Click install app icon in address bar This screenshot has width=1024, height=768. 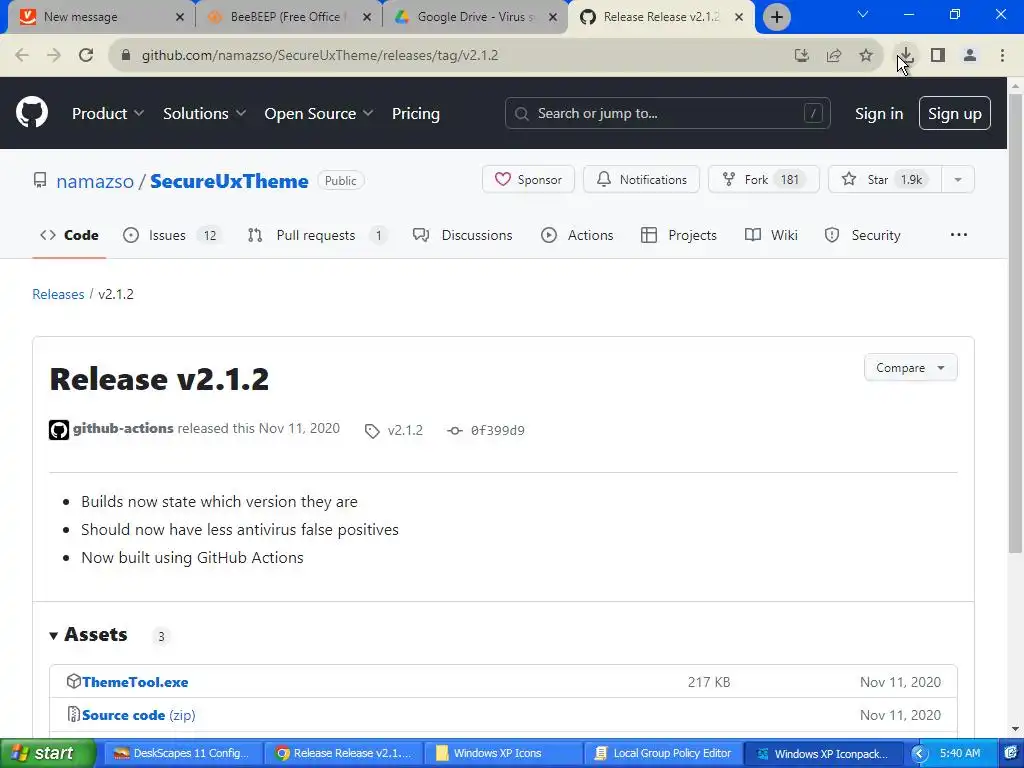tap(801, 55)
